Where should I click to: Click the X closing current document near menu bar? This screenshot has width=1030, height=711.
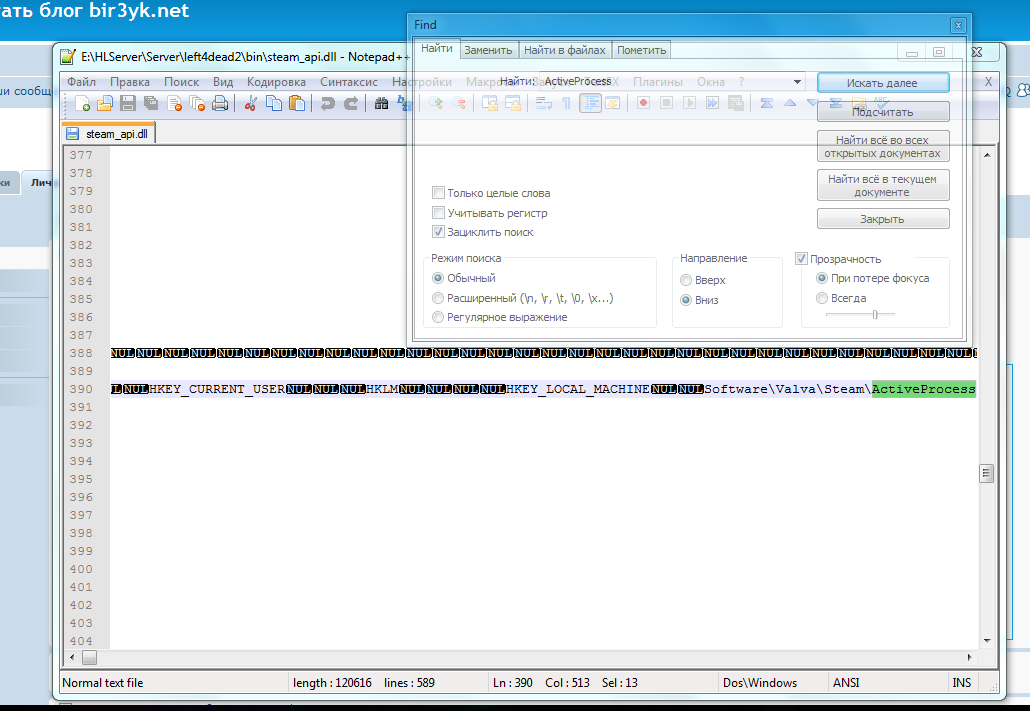988,81
